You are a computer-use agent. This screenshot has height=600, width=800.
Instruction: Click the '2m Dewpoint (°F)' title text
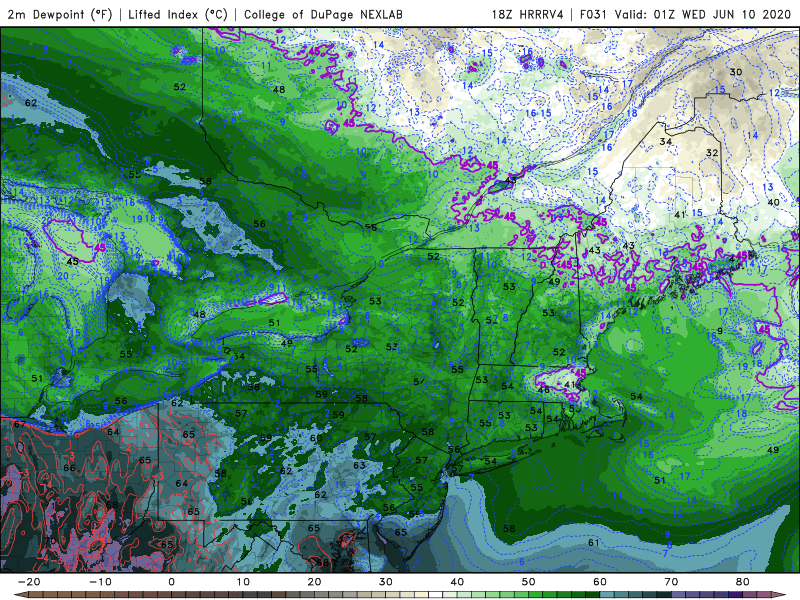59,14
